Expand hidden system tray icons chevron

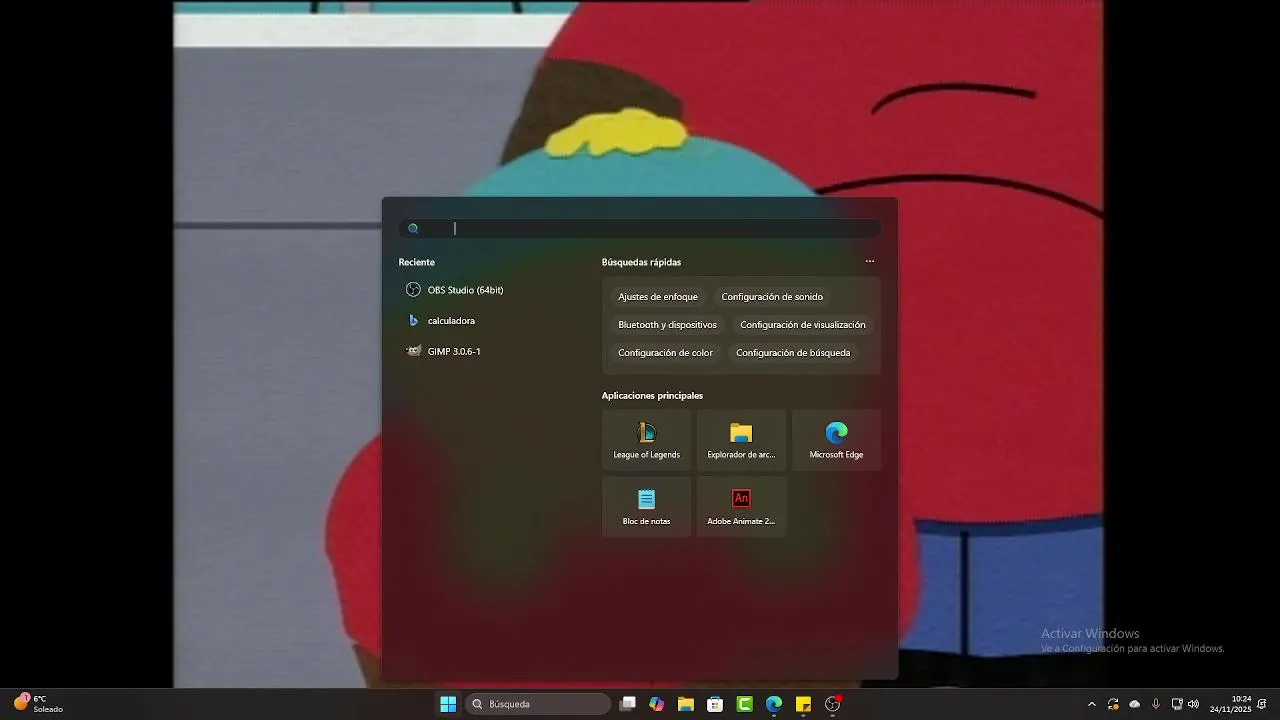tap(1091, 704)
